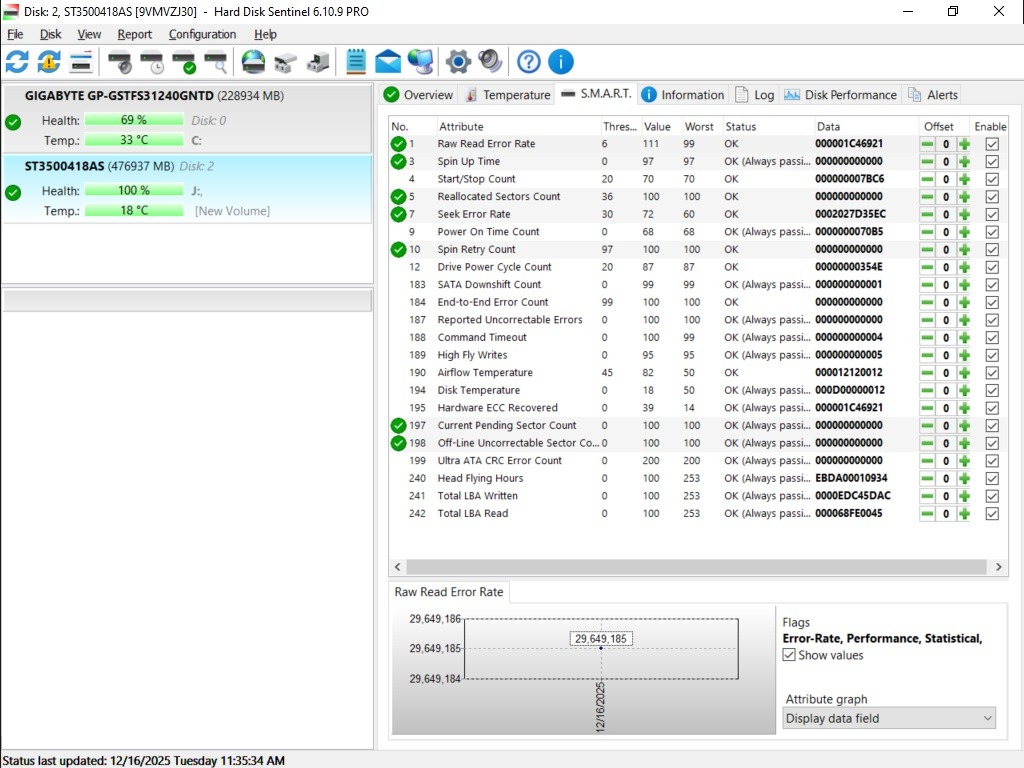The image size is (1024, 768).
Task: Open the configuration gear icon
Action: (x=458, y=62)
